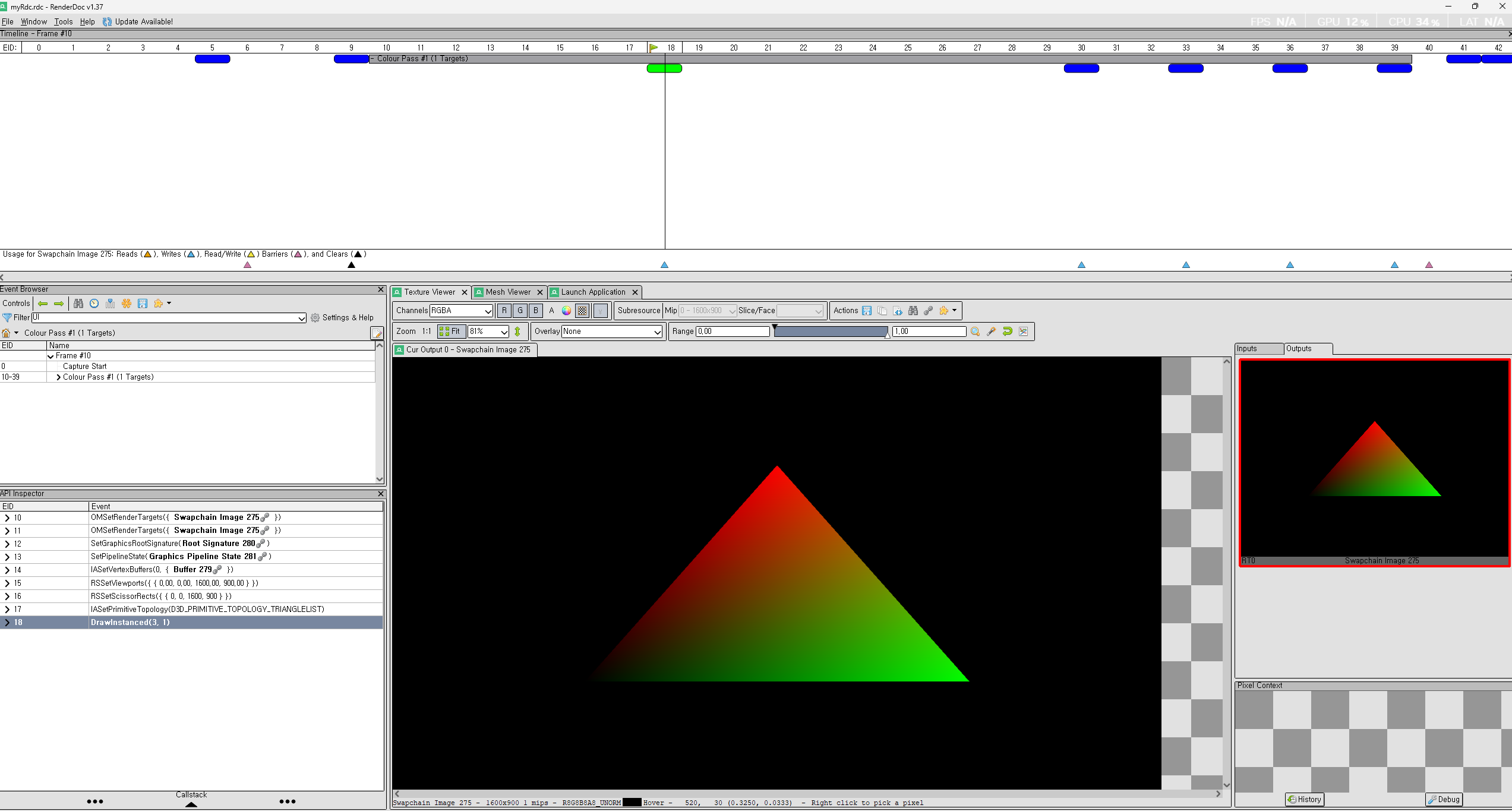Toggle the gamma display button
This screenshot has height=811, width=1512.
601,311
